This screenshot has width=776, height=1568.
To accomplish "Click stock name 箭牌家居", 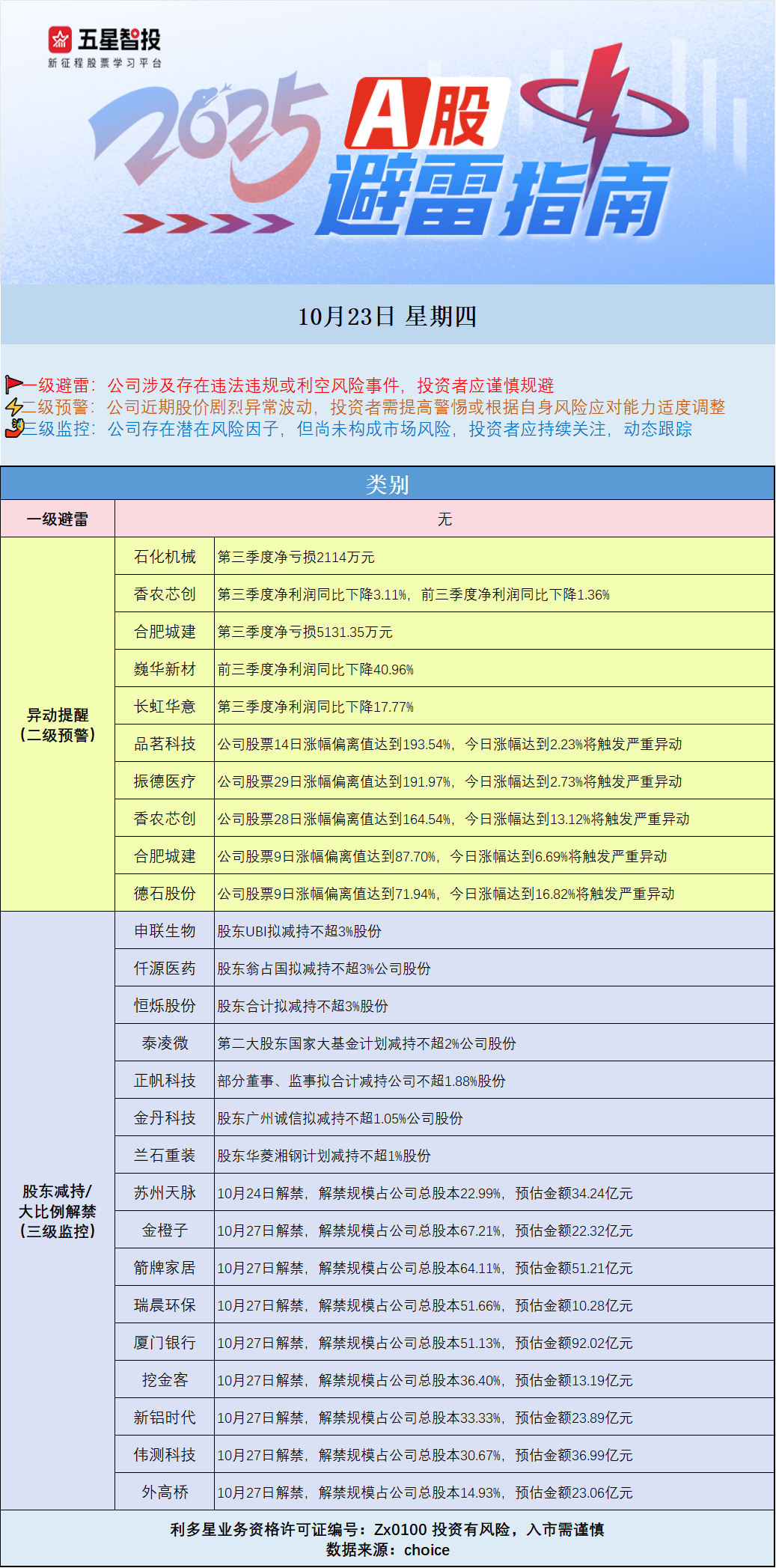I will pos(165,1267).
